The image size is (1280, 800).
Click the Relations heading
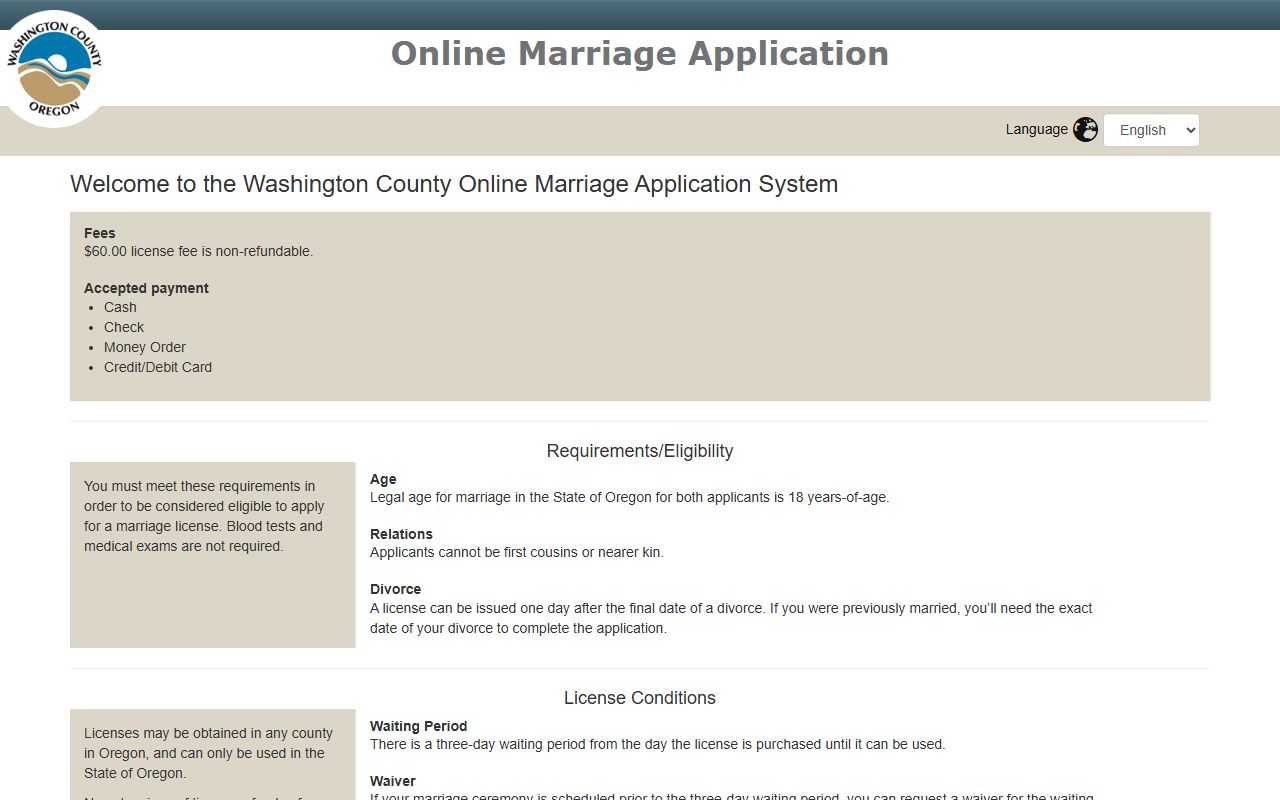401,534
